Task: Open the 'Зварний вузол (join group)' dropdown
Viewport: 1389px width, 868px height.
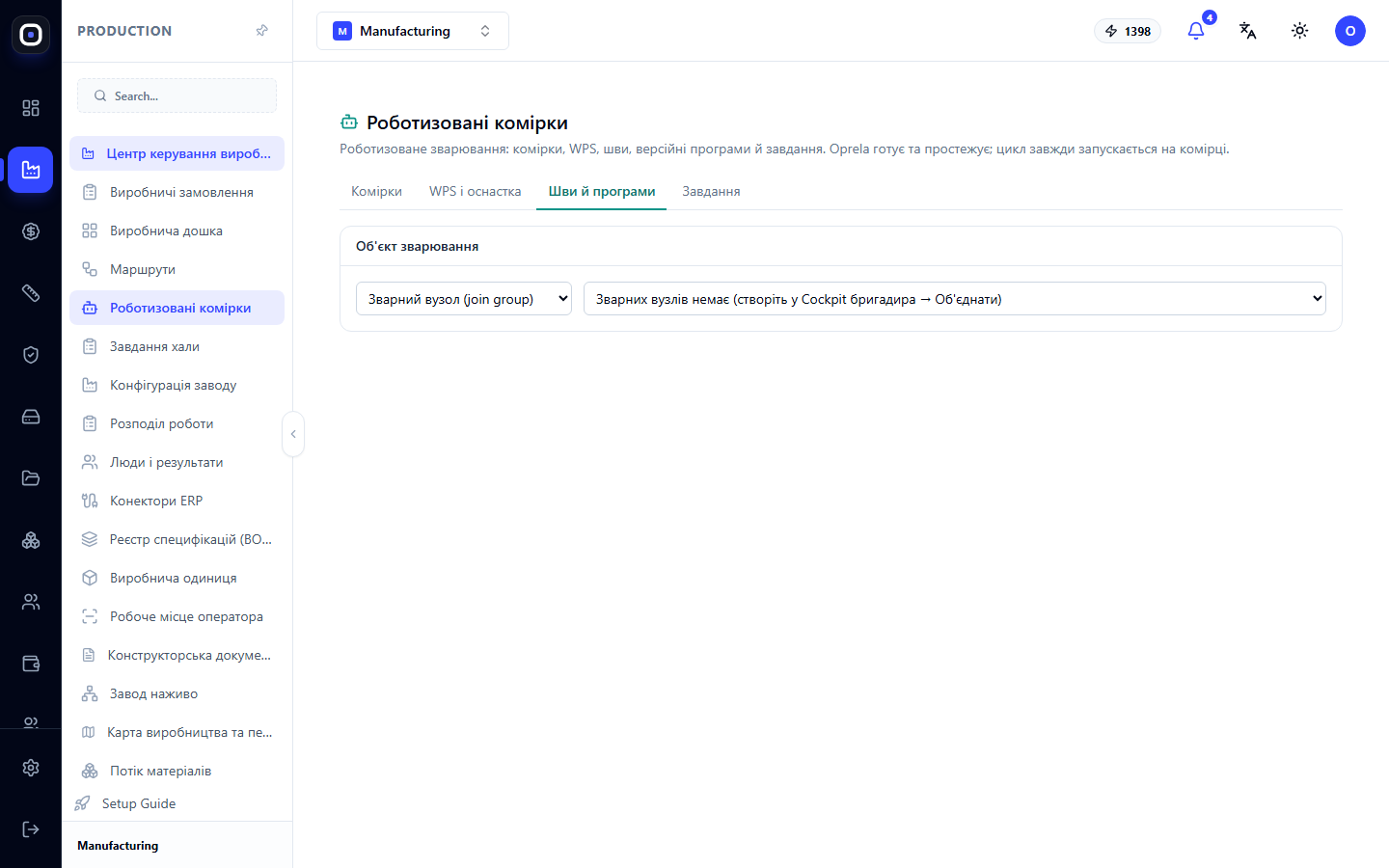Action: [x=464, y=299]
